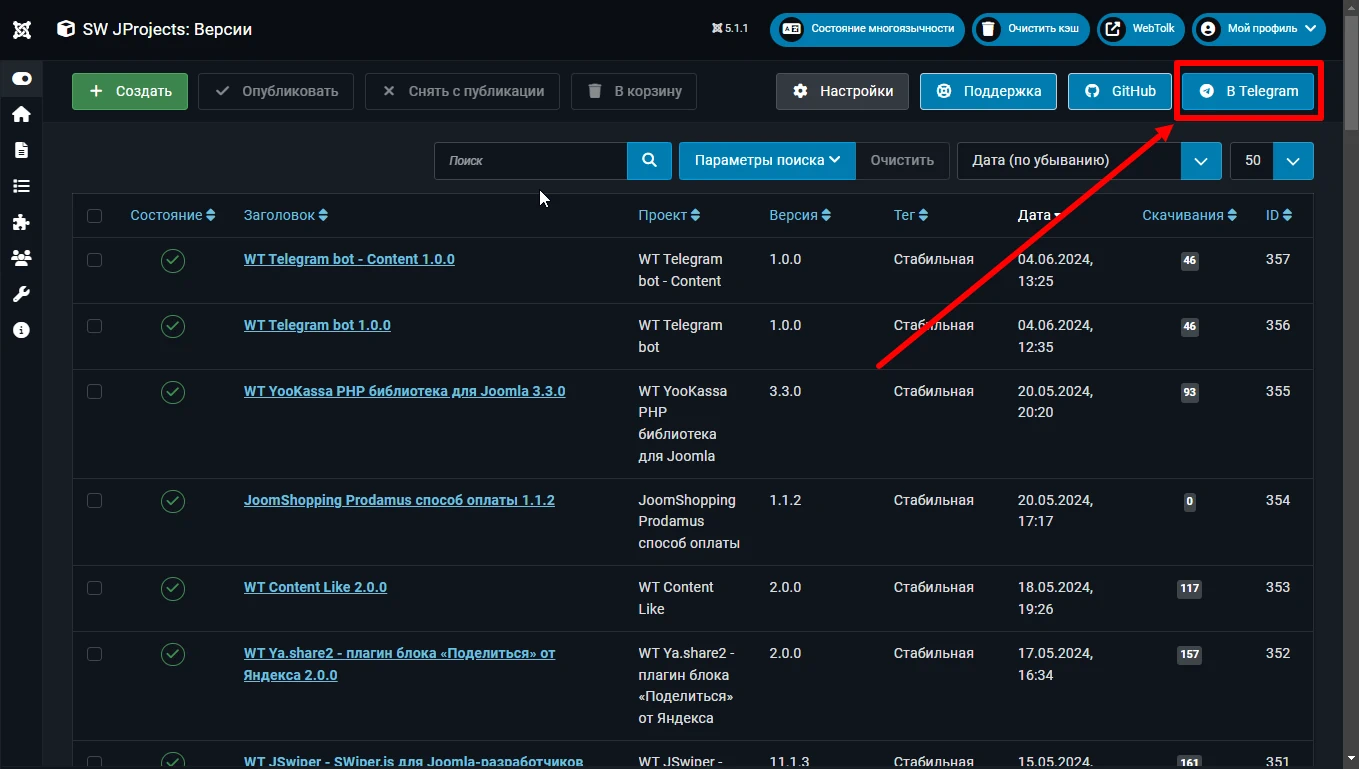Select the check-all checkbox in table header
1359x769 pixels.
(94, 216)
